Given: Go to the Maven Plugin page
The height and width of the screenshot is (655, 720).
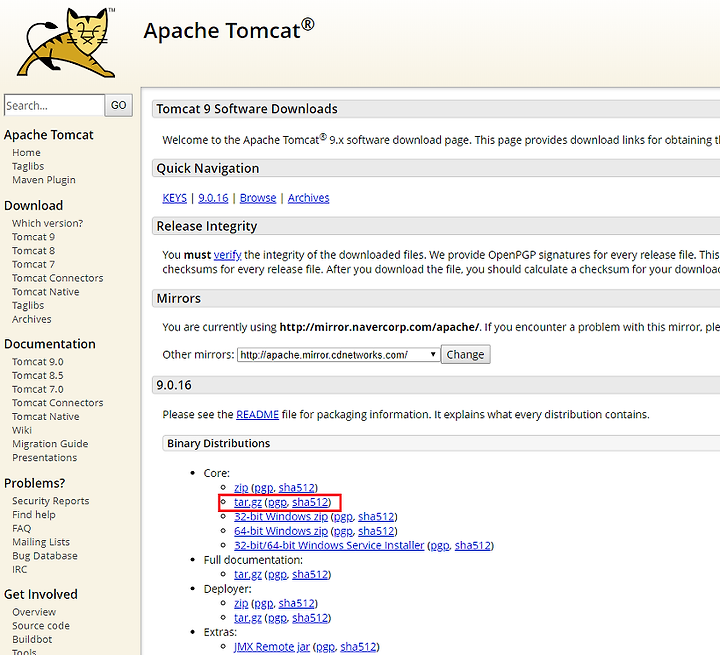Looking at the screenshot, I should pyautogui.click(x=44, y=180).
